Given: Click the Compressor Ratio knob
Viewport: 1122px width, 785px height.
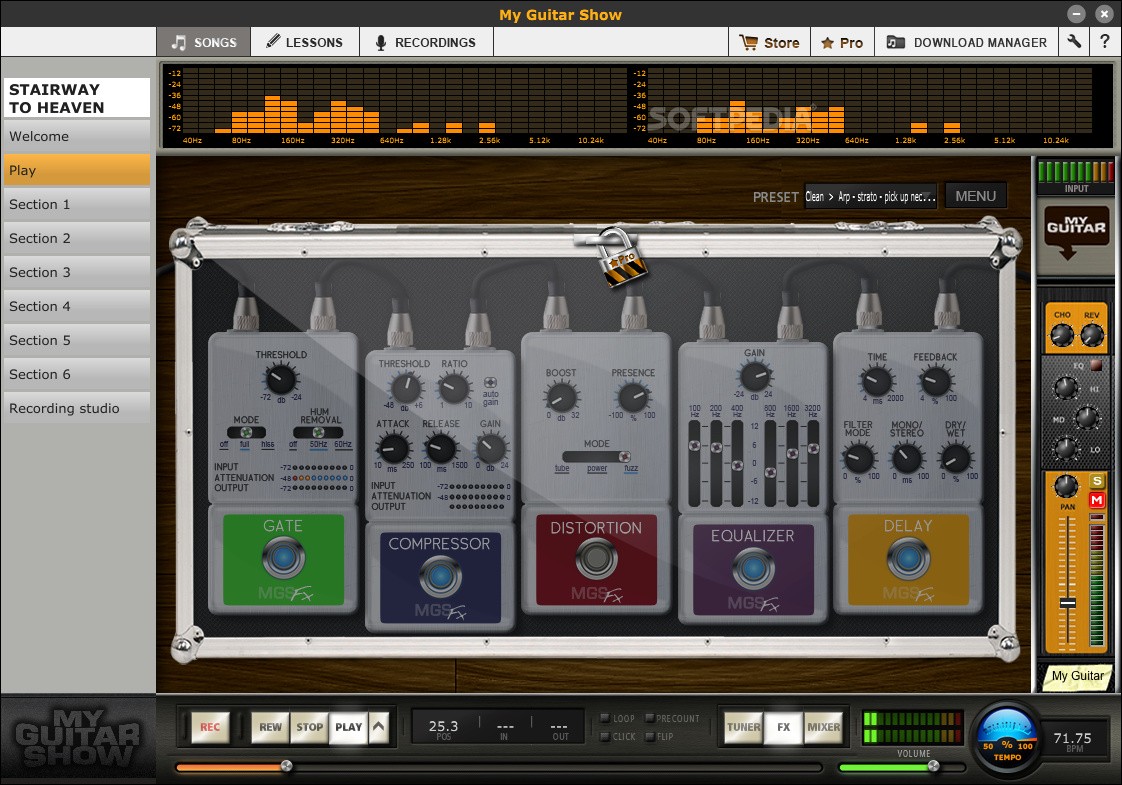Looking at the screenshot, I should (454, 388).
